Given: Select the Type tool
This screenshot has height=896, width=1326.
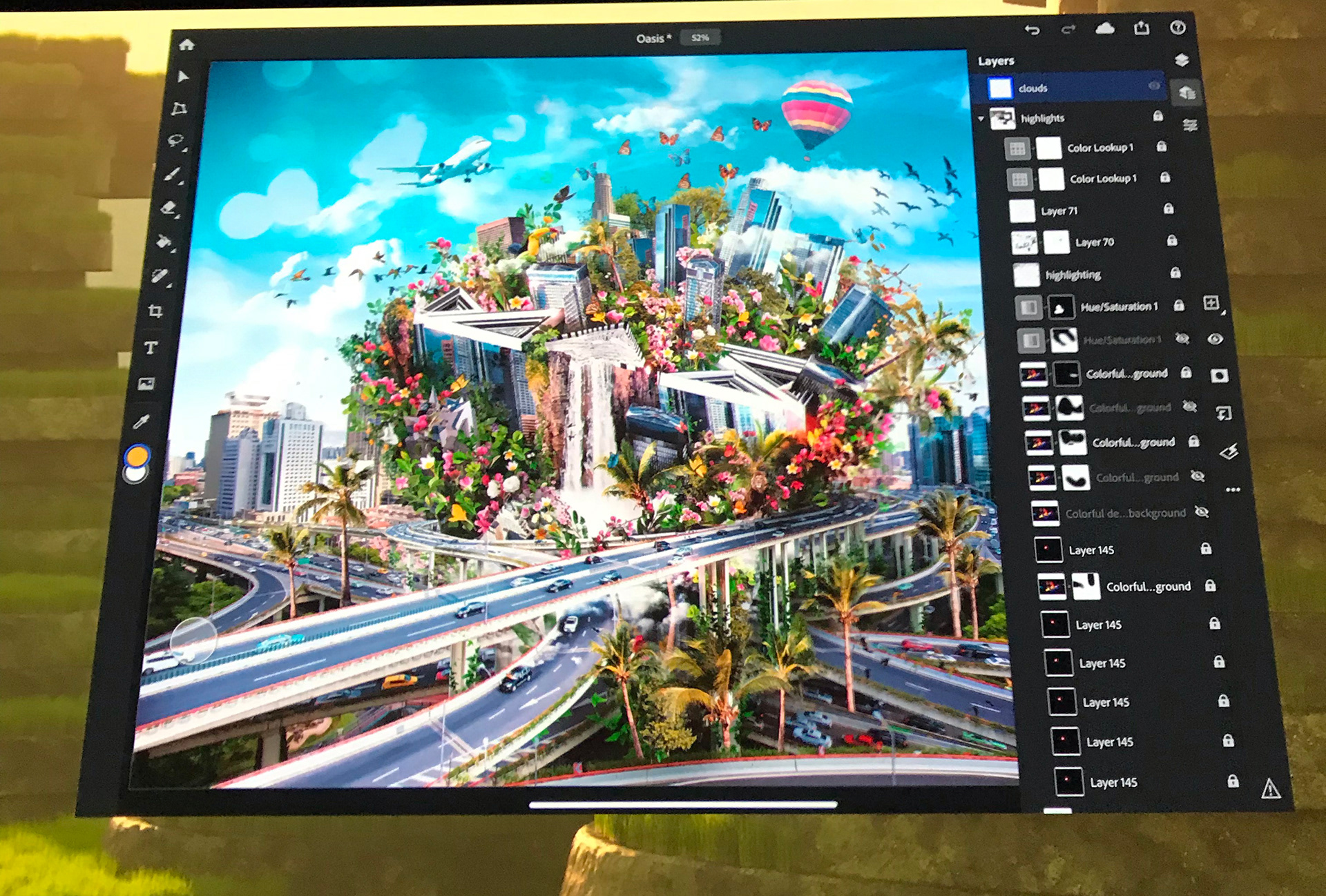Looking at the screenshot, I should point(151,348).
